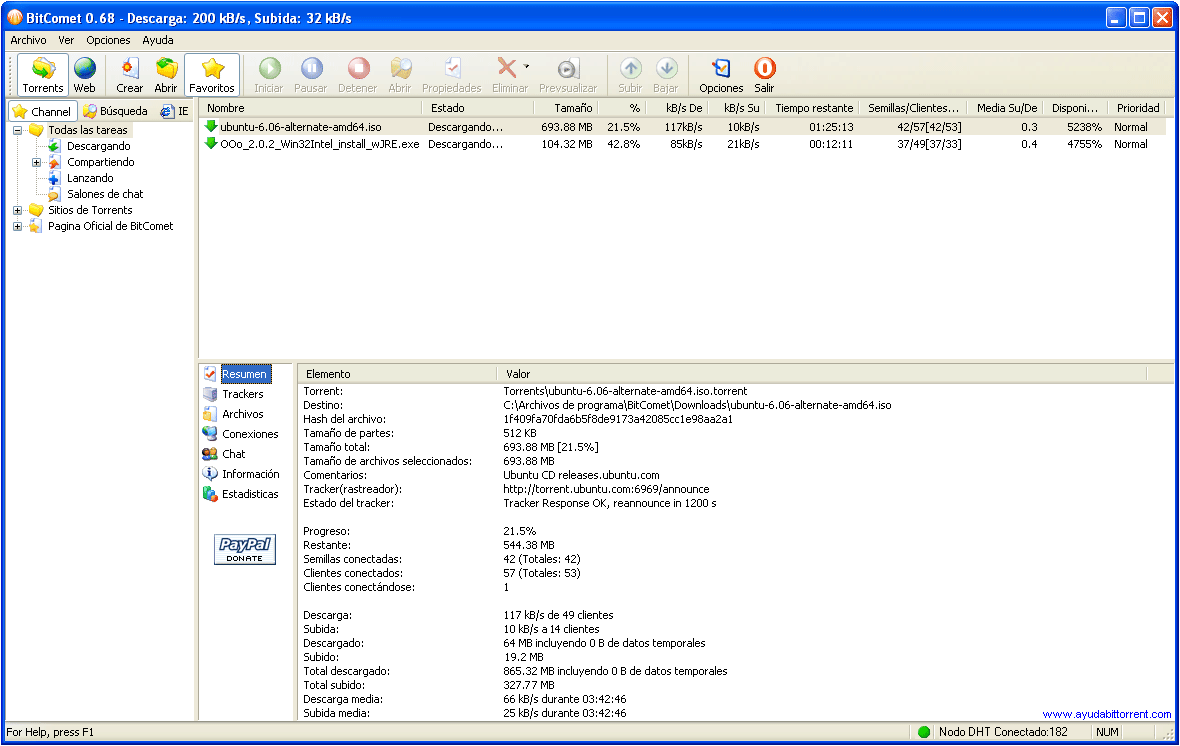This screenshot has height=746, width=1180.
Task: Click the green Iniciar play icon
Action: [269, 69]
